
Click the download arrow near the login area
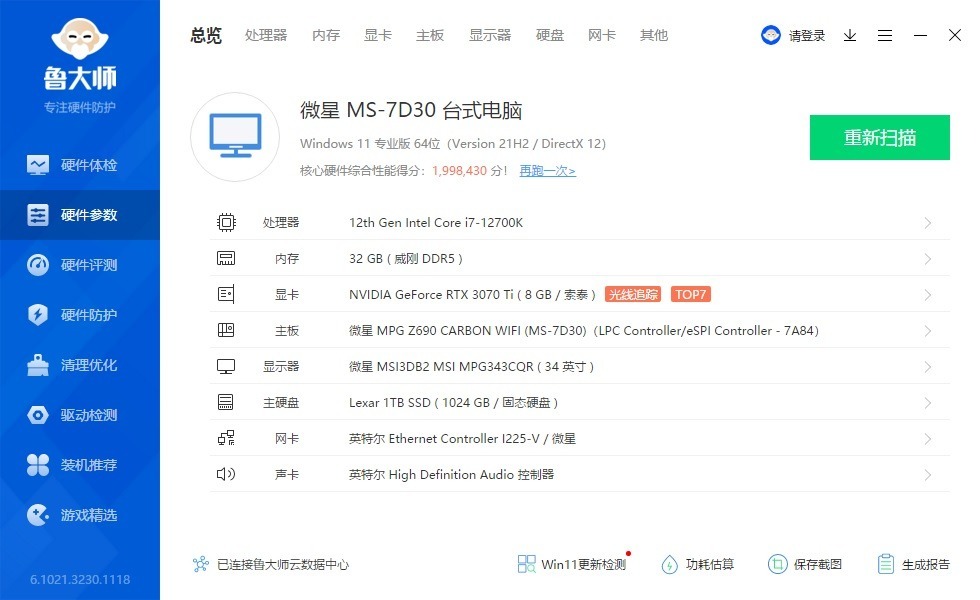[850, 35]
